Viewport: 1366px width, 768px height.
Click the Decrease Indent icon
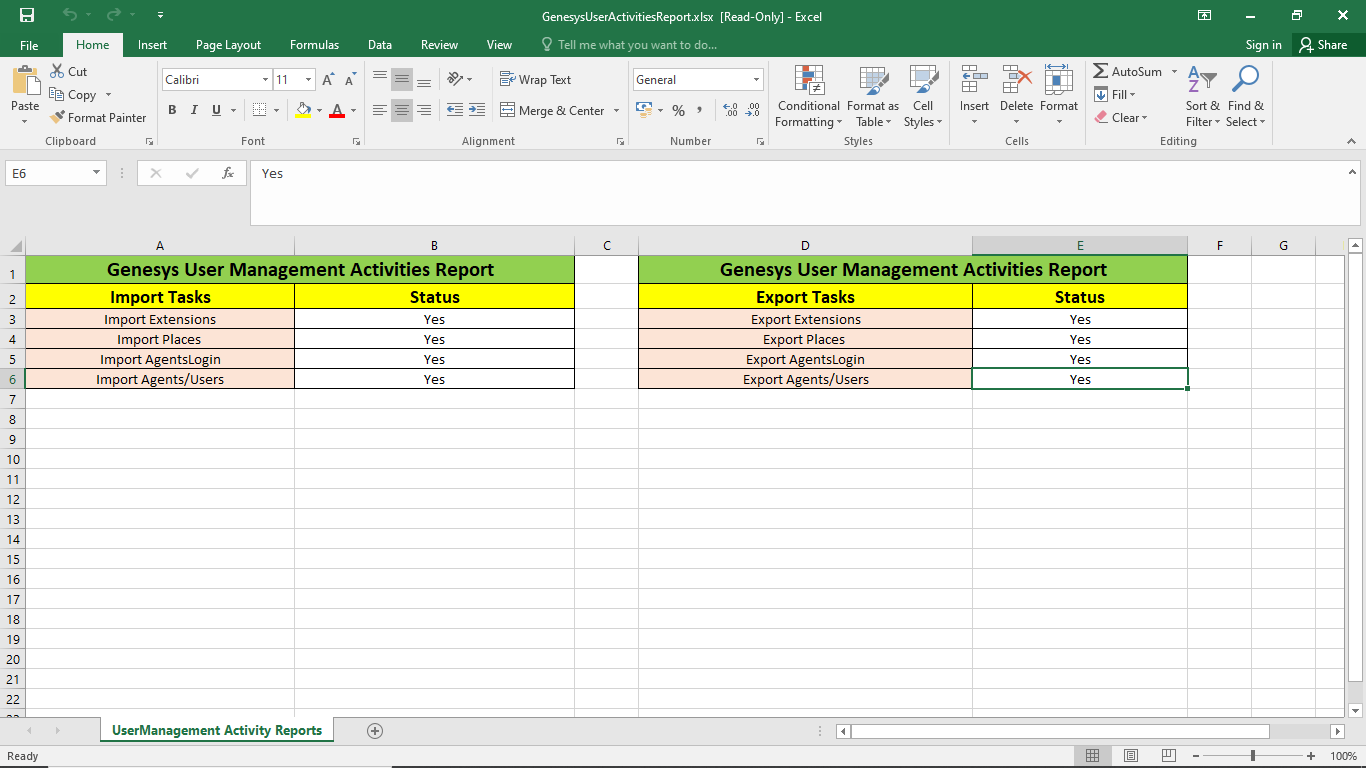point(455,110)
